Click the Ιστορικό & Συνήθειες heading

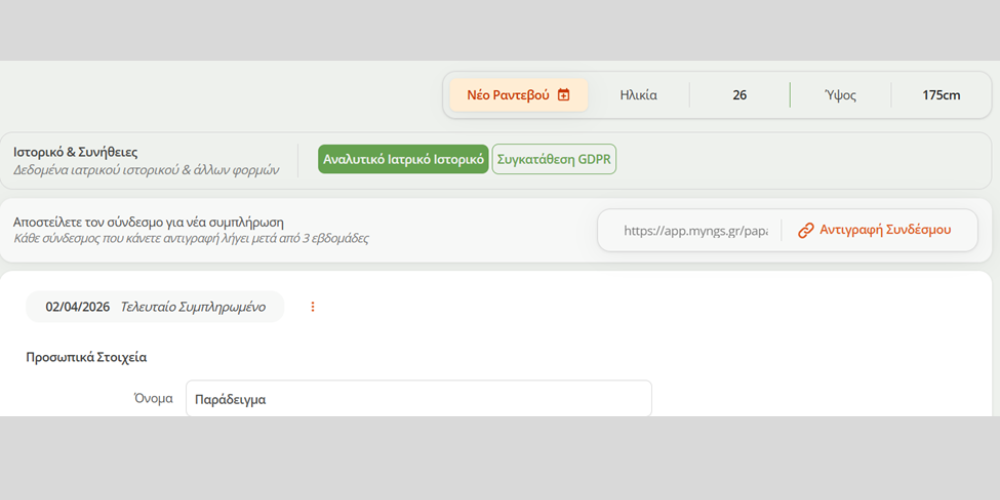tap(75, 152)
